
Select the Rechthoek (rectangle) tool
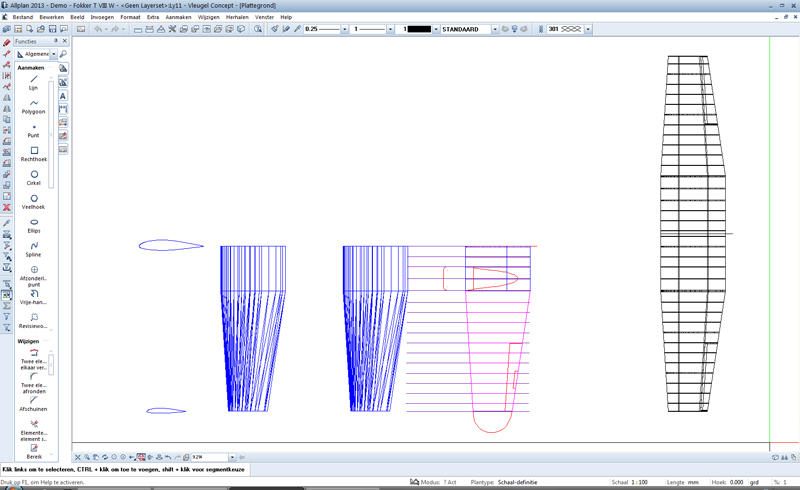[33, 154]
